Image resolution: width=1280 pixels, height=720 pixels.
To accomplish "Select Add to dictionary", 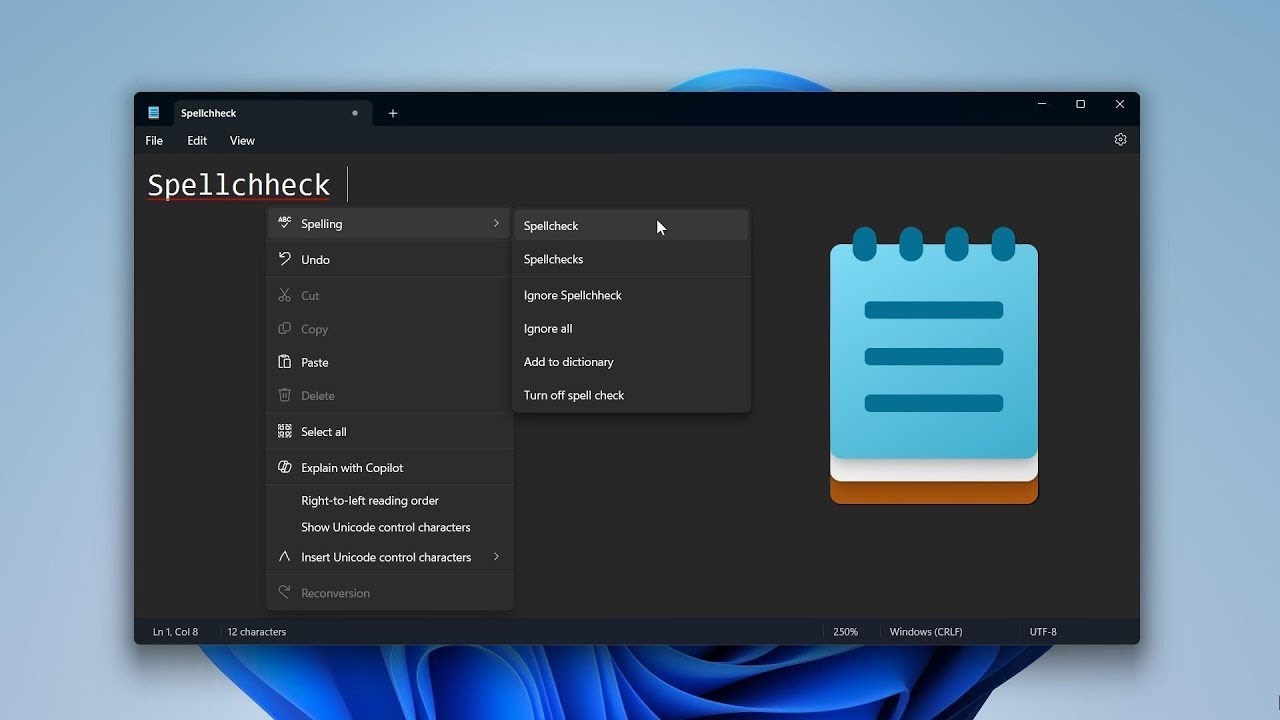I will point(631,362).
